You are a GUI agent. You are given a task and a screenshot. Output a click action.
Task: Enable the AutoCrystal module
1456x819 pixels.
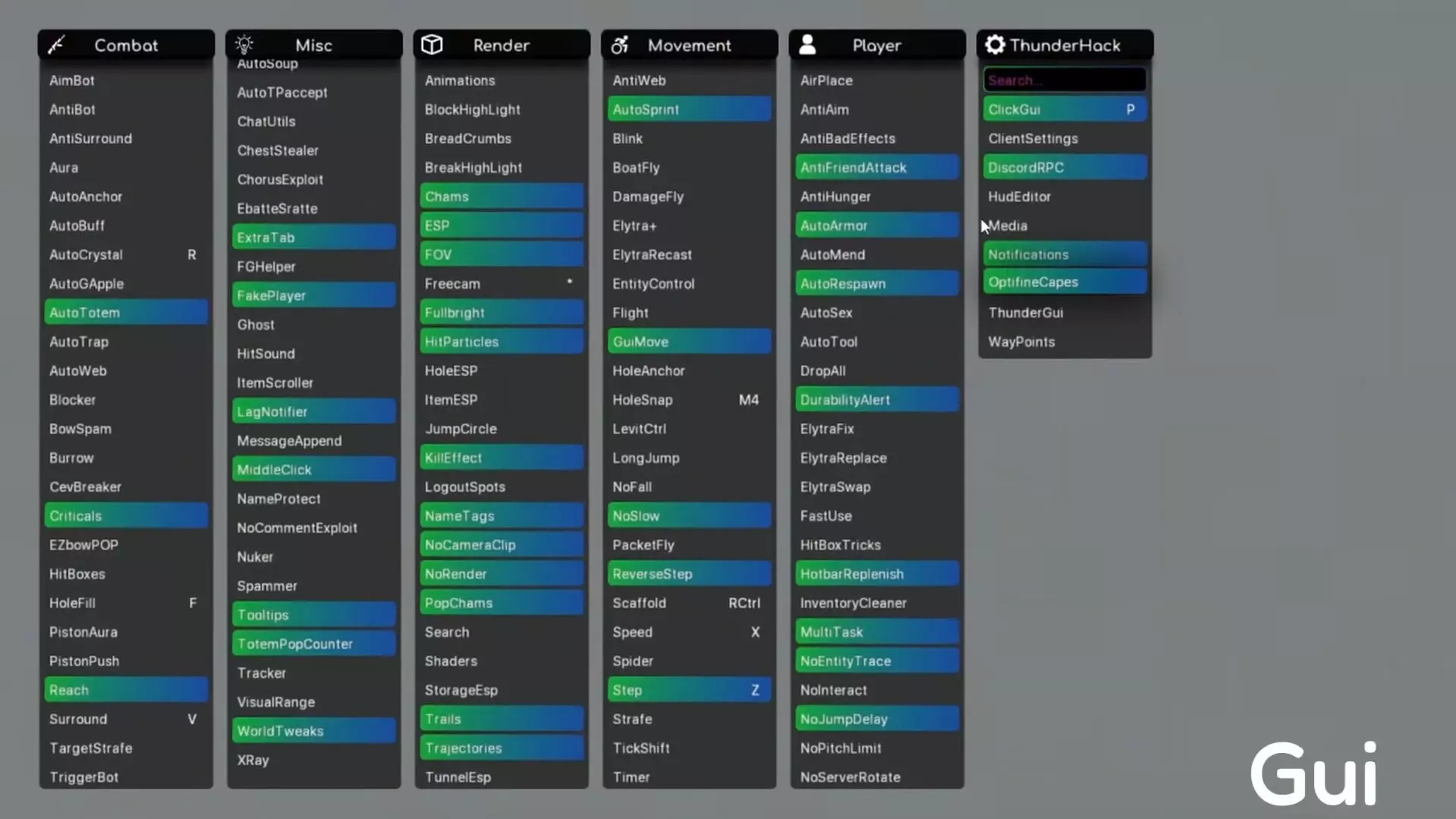126,255
